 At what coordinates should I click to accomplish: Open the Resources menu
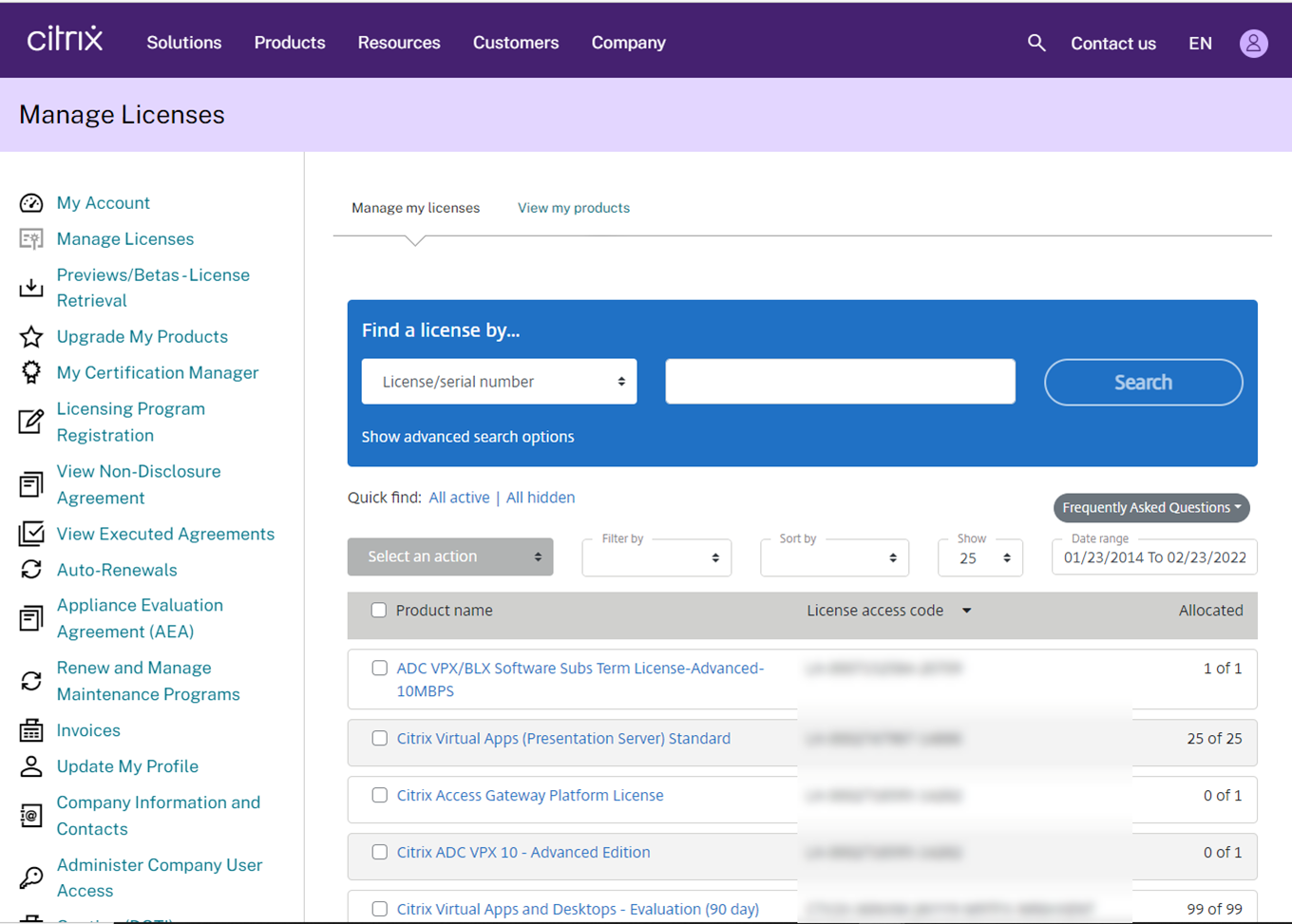tap(399, 43)
